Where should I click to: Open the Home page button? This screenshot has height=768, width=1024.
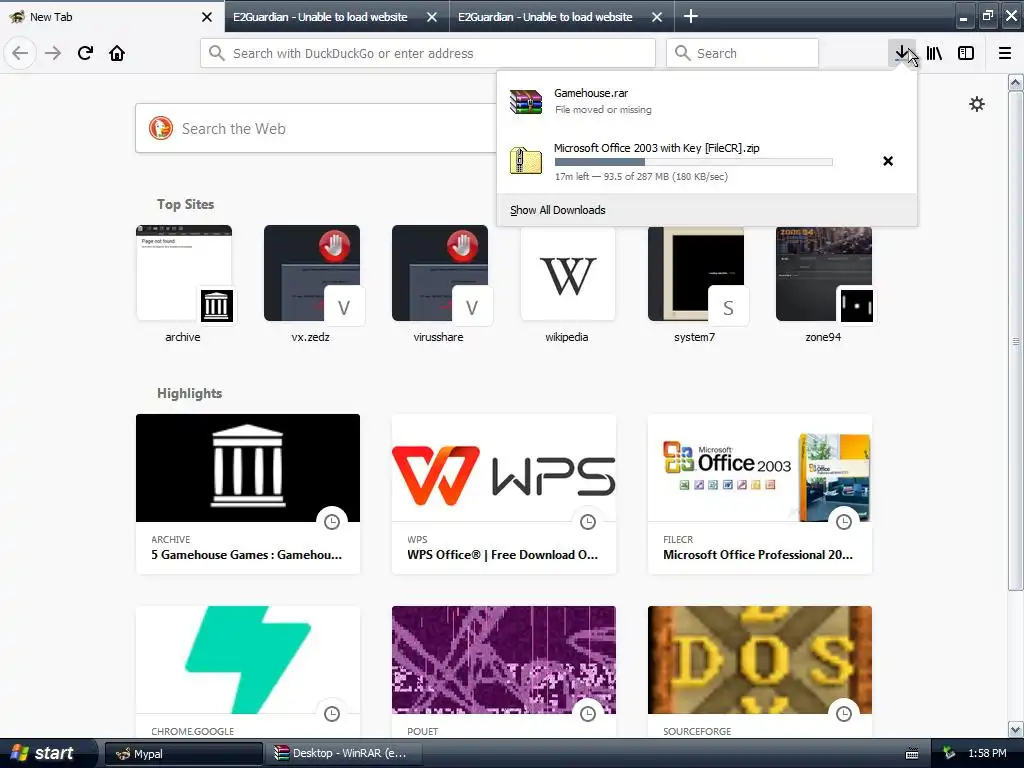point(117,53)
